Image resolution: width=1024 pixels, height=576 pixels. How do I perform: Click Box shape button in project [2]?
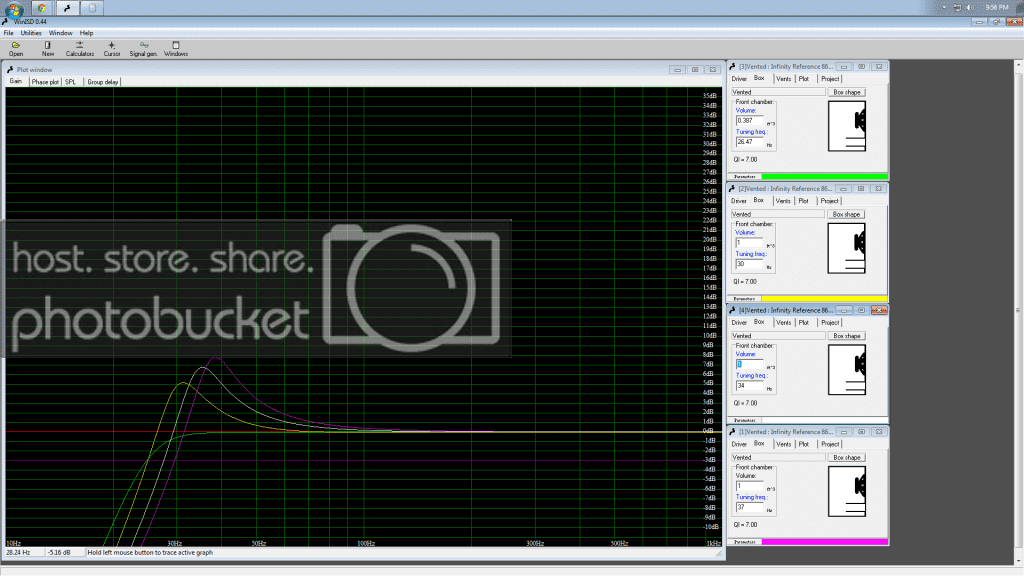[846, 214]
